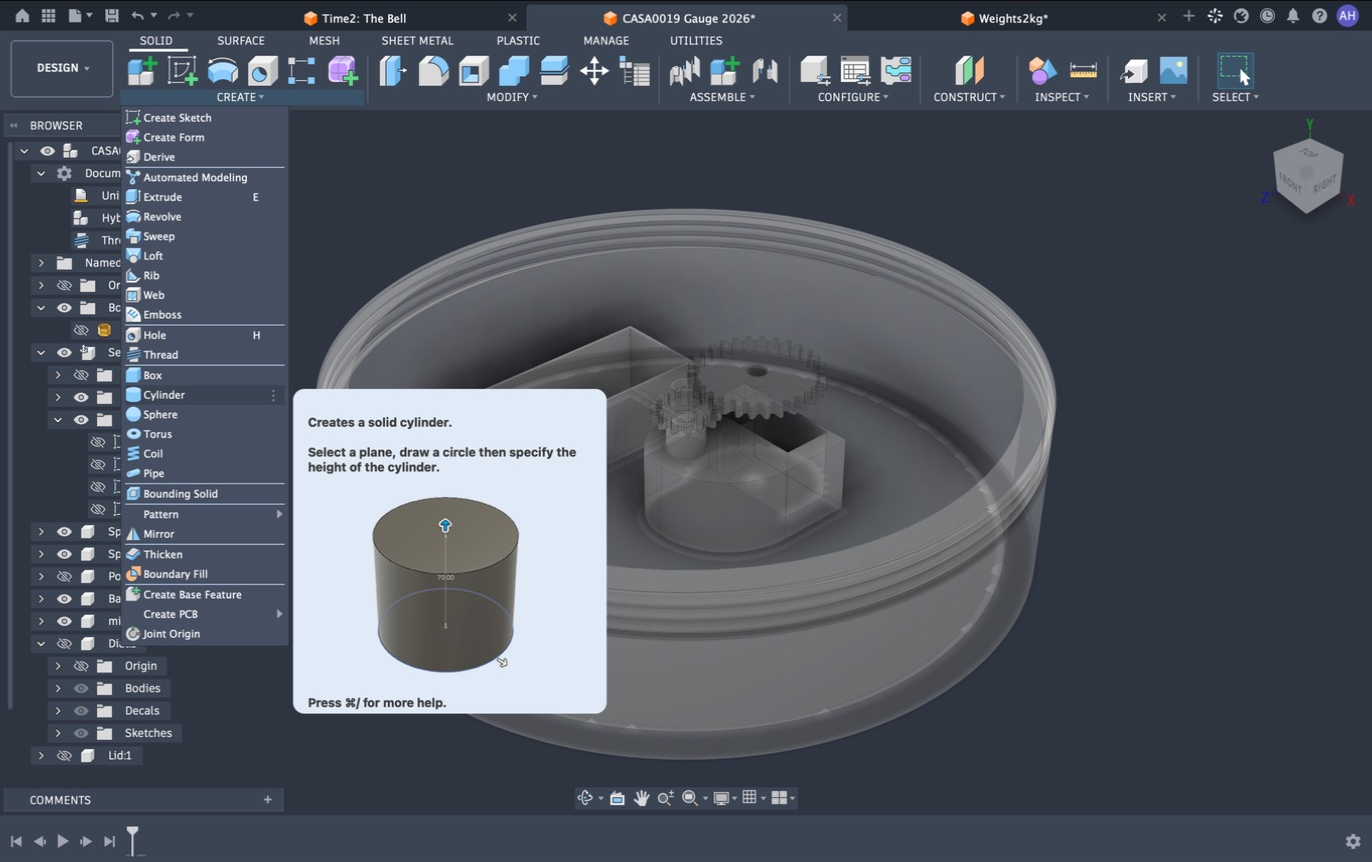1372x862 pixels.
Task: Click the Pan hand tool
Action: (x=641, y=798)
